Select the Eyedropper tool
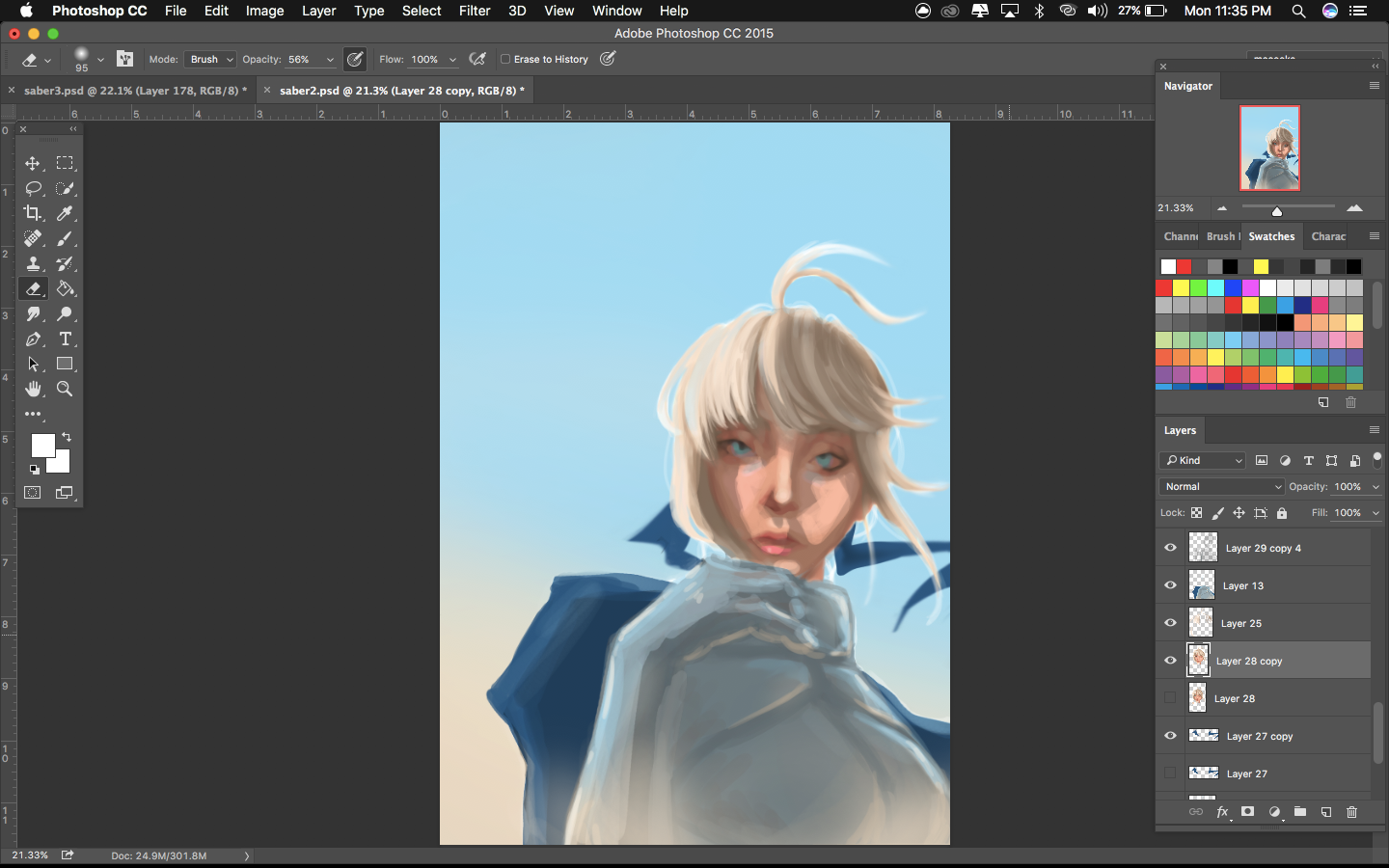The image size is (1389, 868). pyautogui.click(x=65, y=213)
